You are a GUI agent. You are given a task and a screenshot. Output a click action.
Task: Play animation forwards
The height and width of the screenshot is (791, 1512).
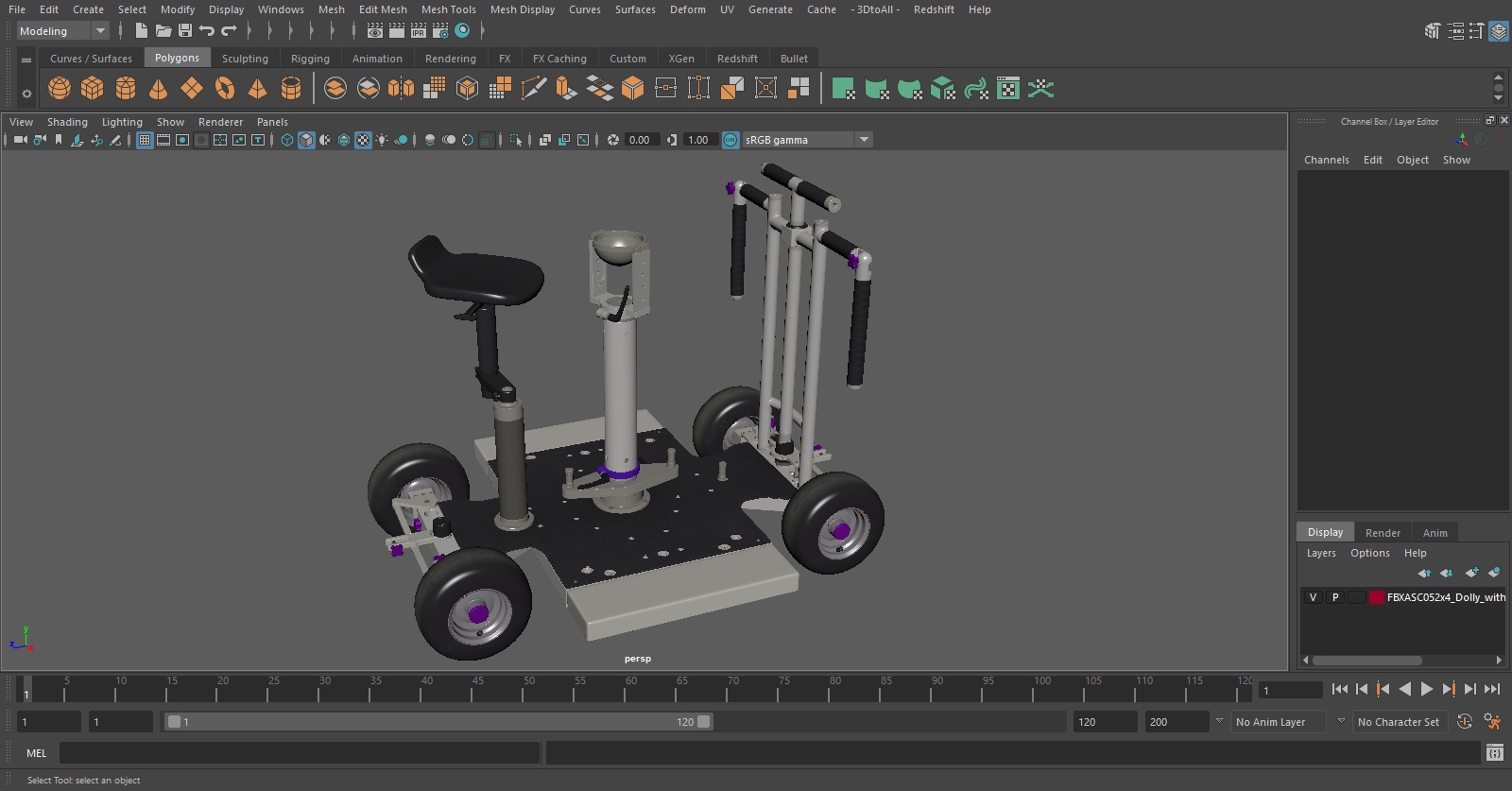point(1427,689)
